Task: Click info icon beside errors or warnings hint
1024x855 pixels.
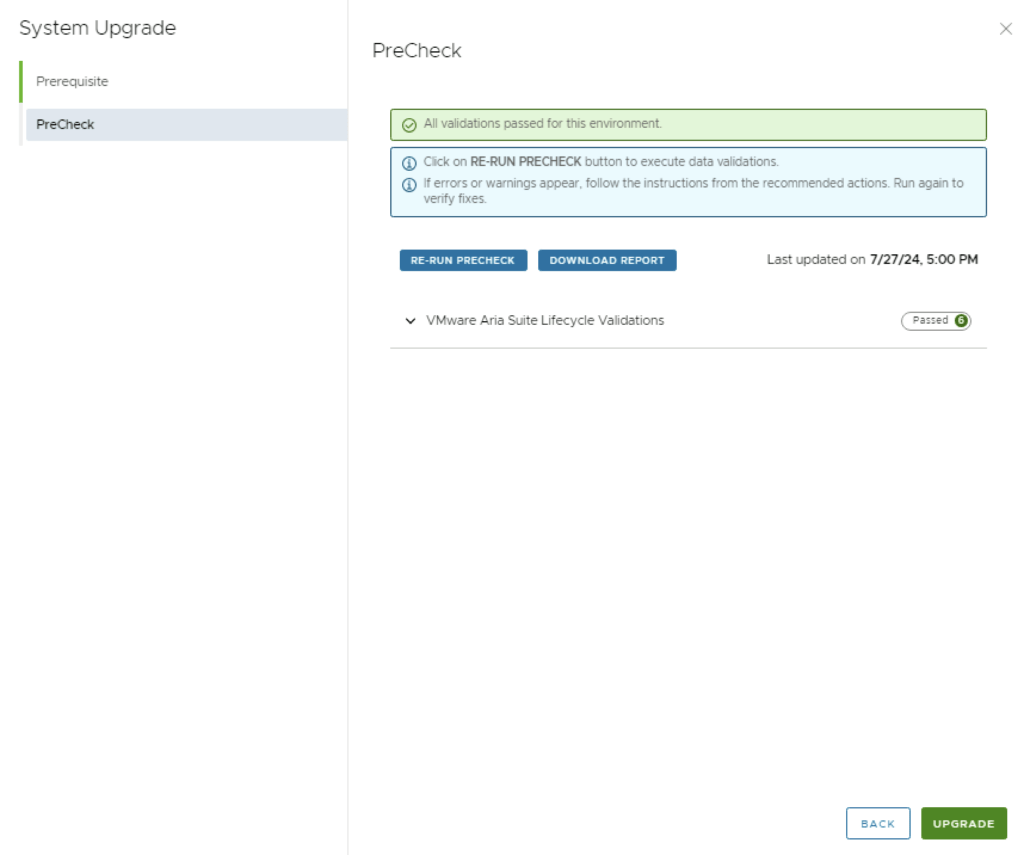Action: pyautogui.click(x=408, y=185)
